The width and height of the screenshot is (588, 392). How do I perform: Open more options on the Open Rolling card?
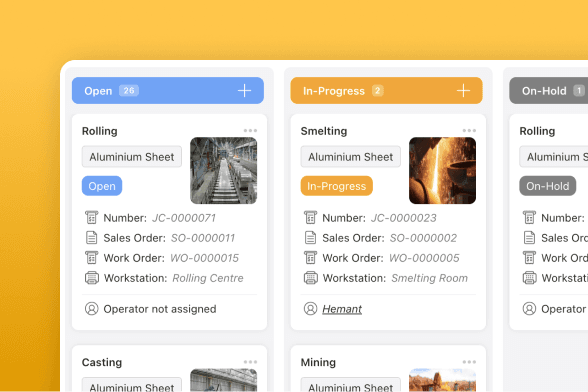tap(250, 131)
